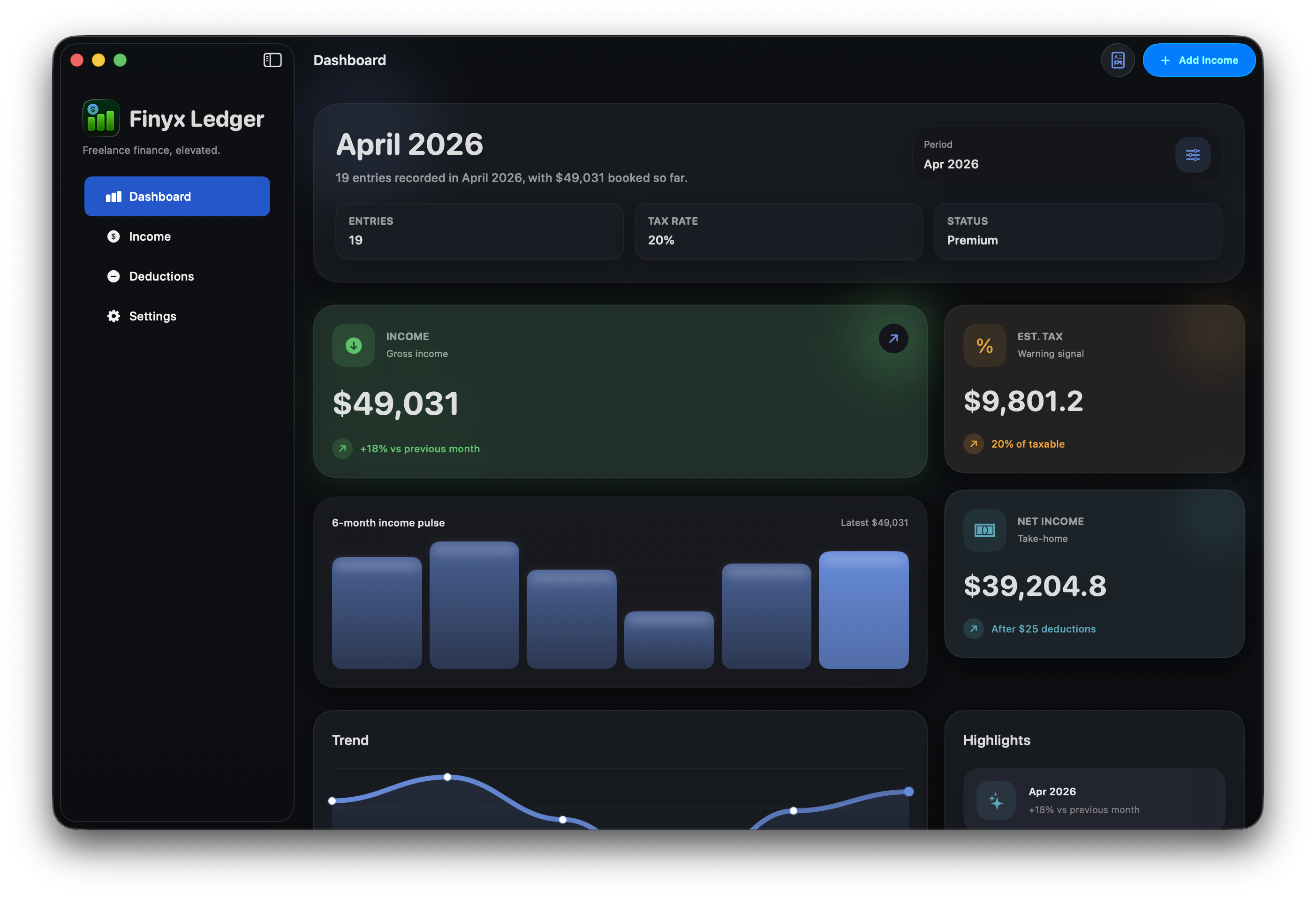Click the first point on Trend line
The image size is (1316, 899).
[x=333, y=800]
